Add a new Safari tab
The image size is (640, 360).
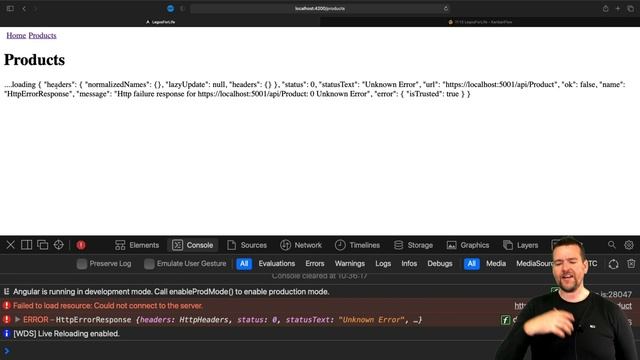(618, 9)
